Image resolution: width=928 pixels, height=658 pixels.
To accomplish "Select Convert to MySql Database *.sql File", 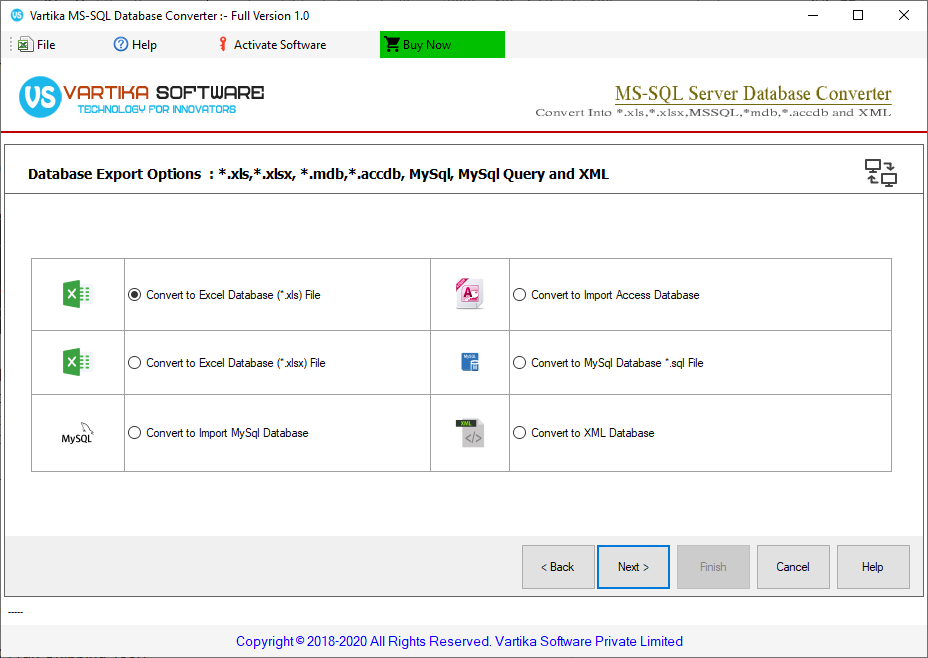I will click(x=608, y=363).
